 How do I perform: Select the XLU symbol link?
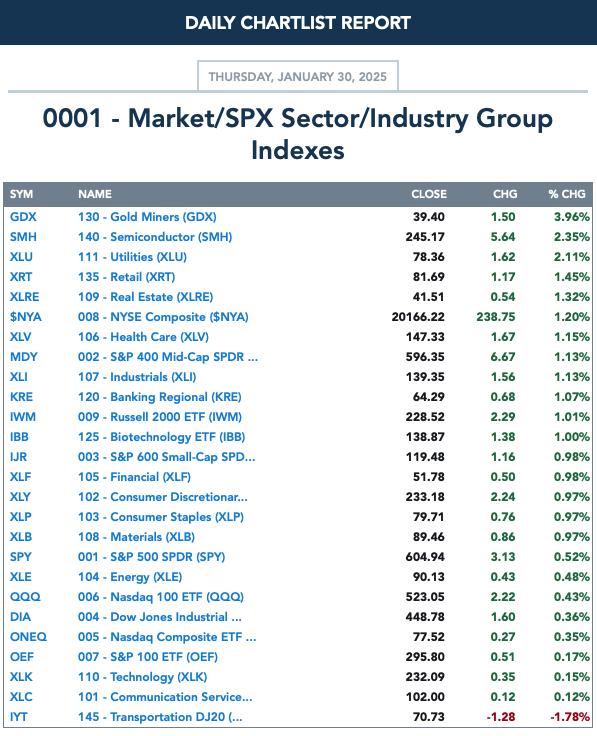tap(21, 257)
